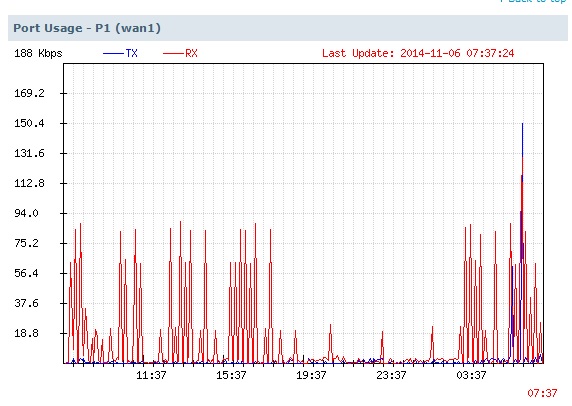Click the 37.6 y-axis label

[x=26, y=303]
